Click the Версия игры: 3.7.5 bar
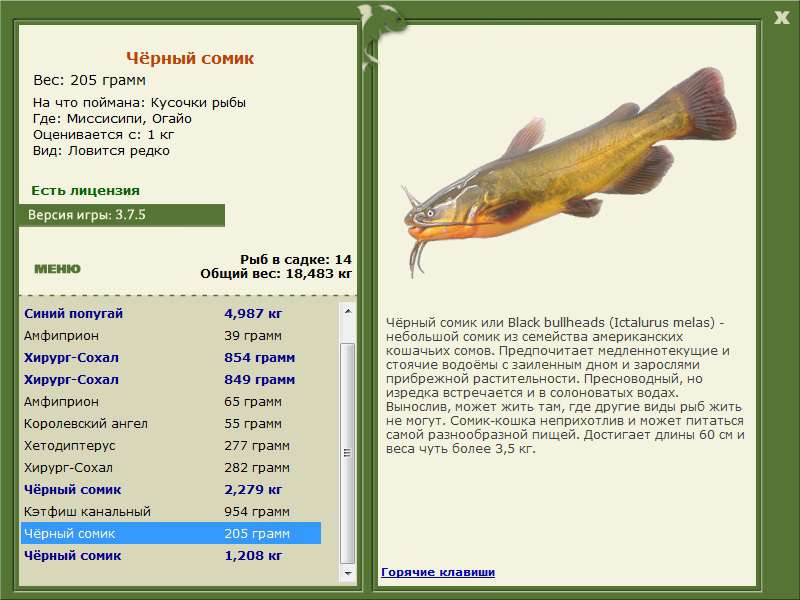800x600 pixels. click(x=121, y=215)
